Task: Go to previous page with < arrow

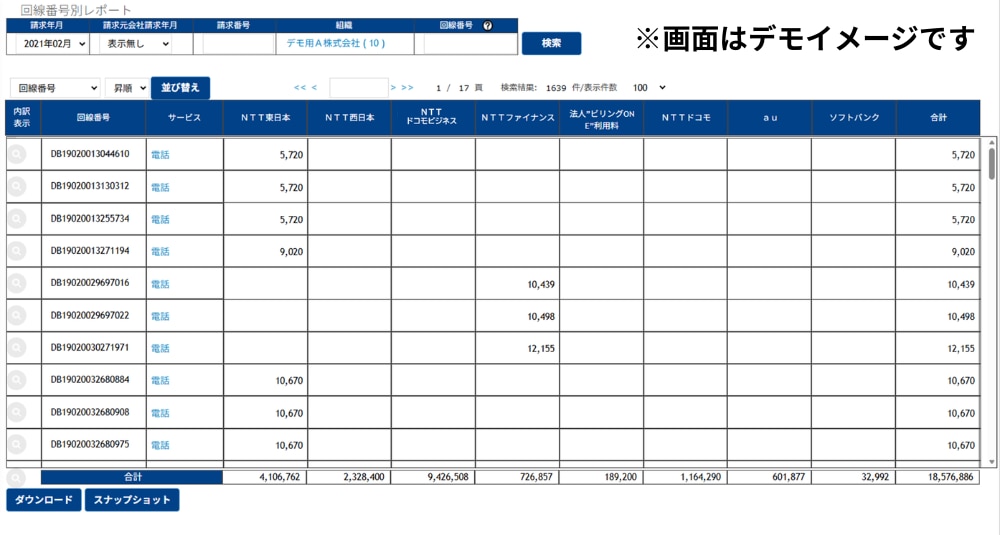Action: (x=314, y=87)
